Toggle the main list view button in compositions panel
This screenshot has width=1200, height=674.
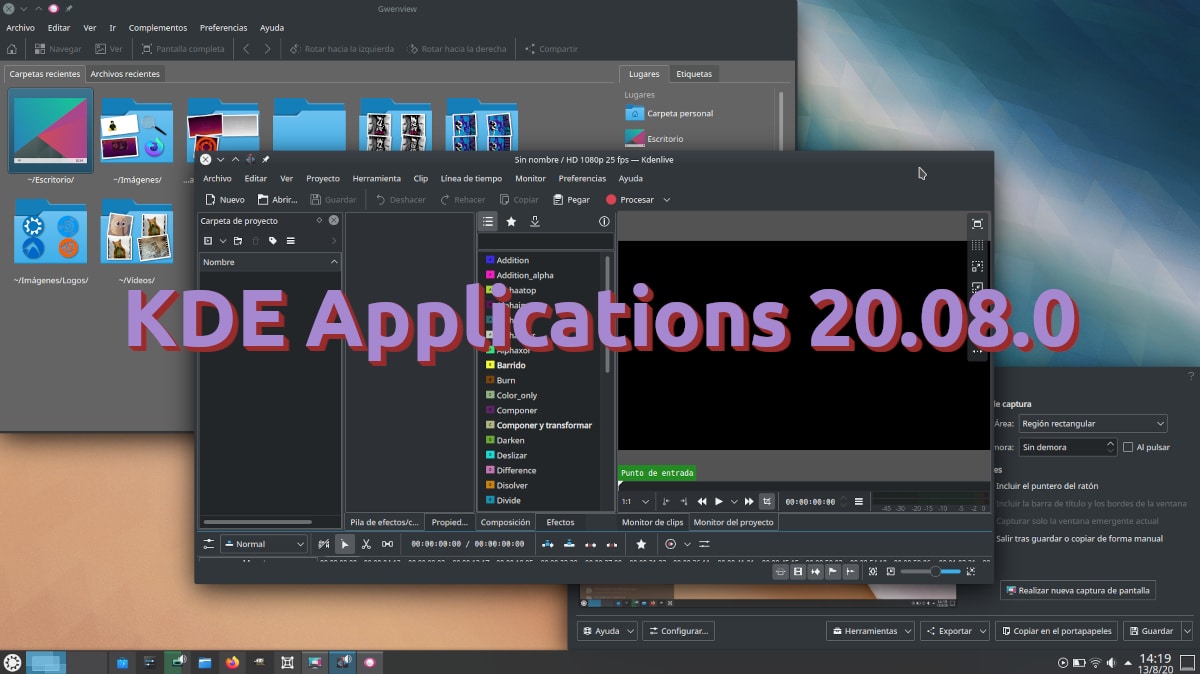pyautogui.click(x=487, y=222)
